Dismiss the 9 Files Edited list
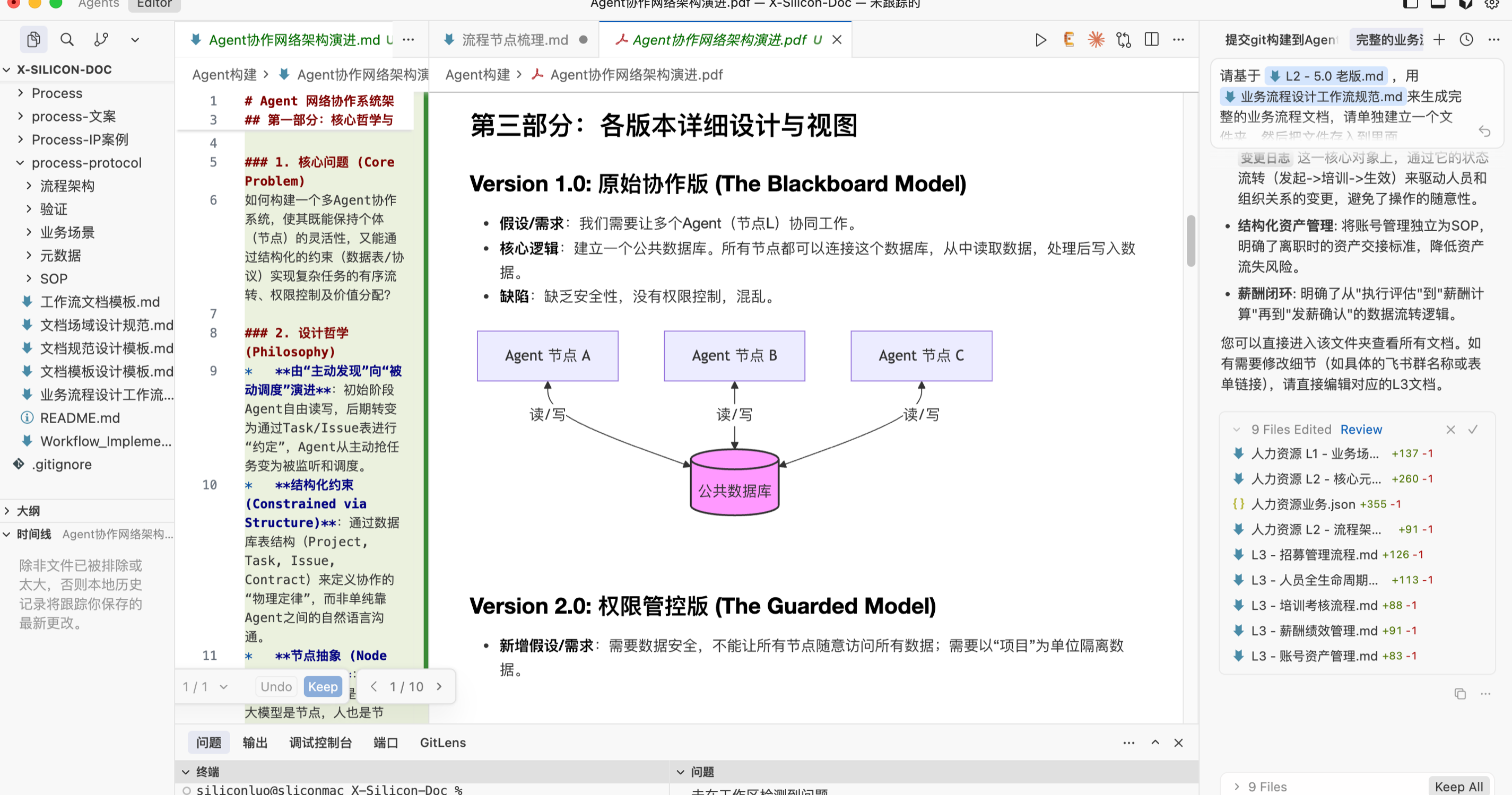The height and width of the screenshot is (795, 1512). pyautogui.click(x=1450, y=430)
